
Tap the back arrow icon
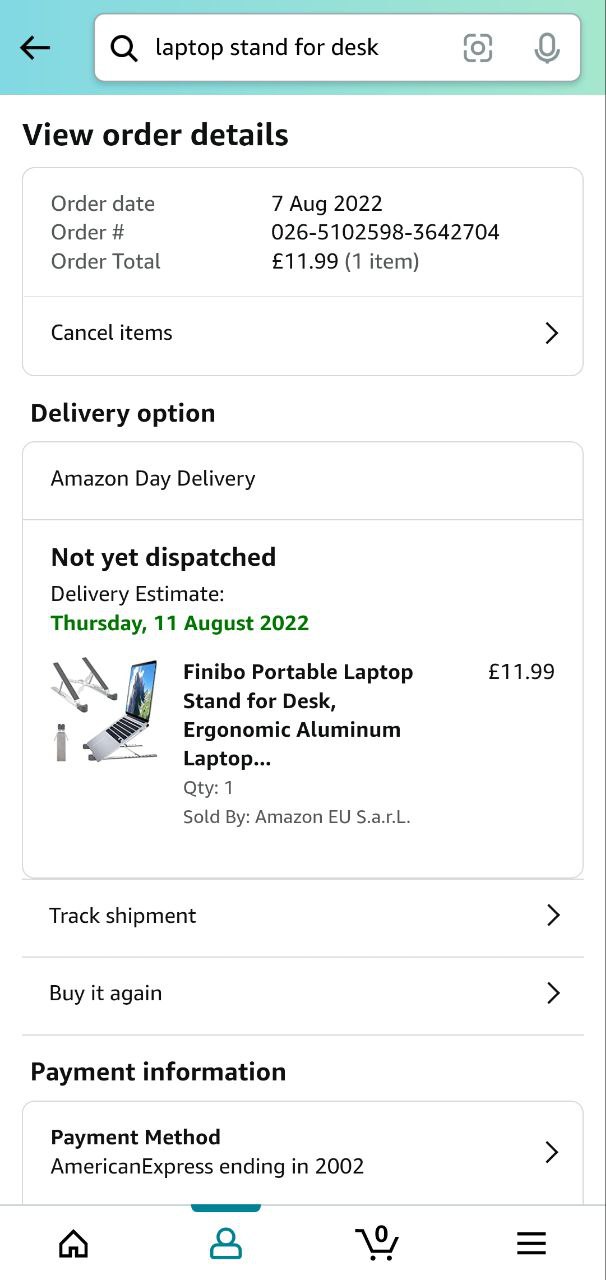point(35,48)
